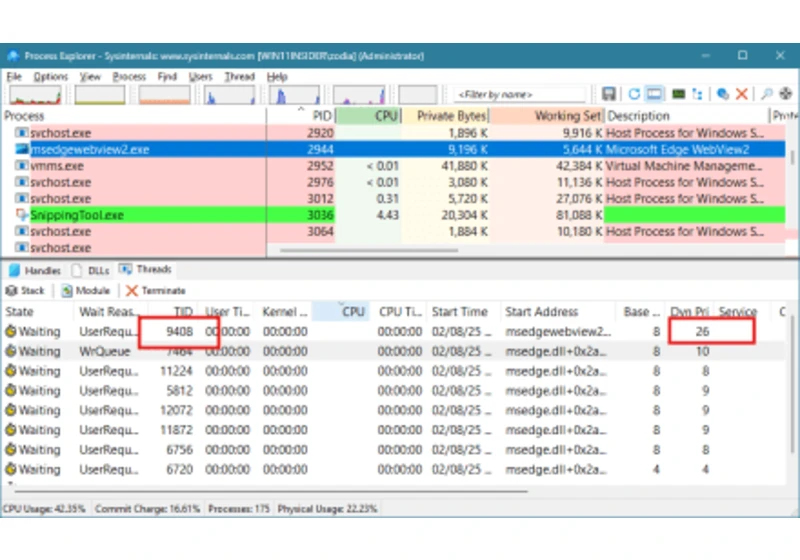This screenshot has width=800, height=560.
Task: Click the Terminate thread button
Action: pyautogui.click(x=156, y=291)
